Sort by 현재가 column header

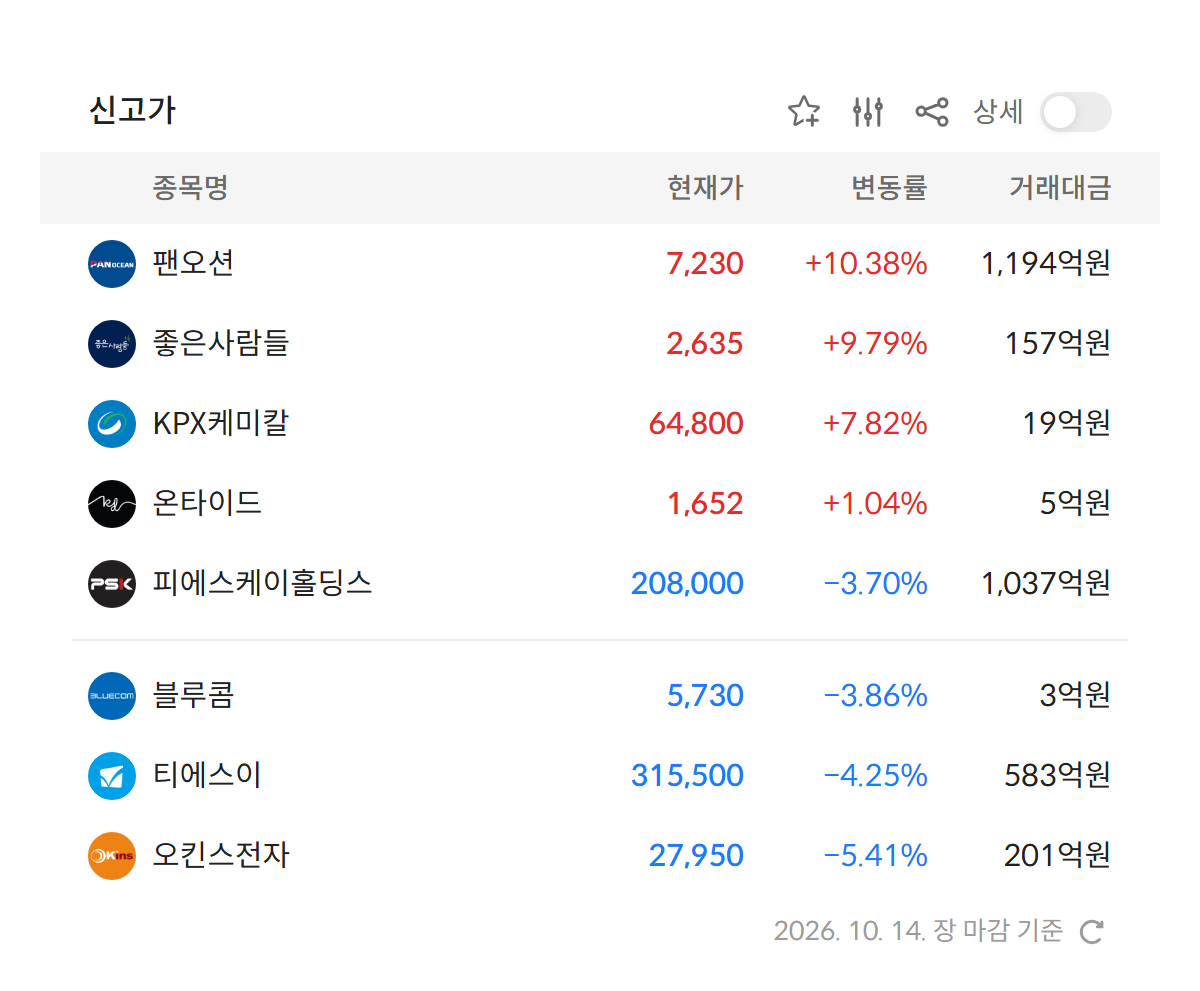706,188
